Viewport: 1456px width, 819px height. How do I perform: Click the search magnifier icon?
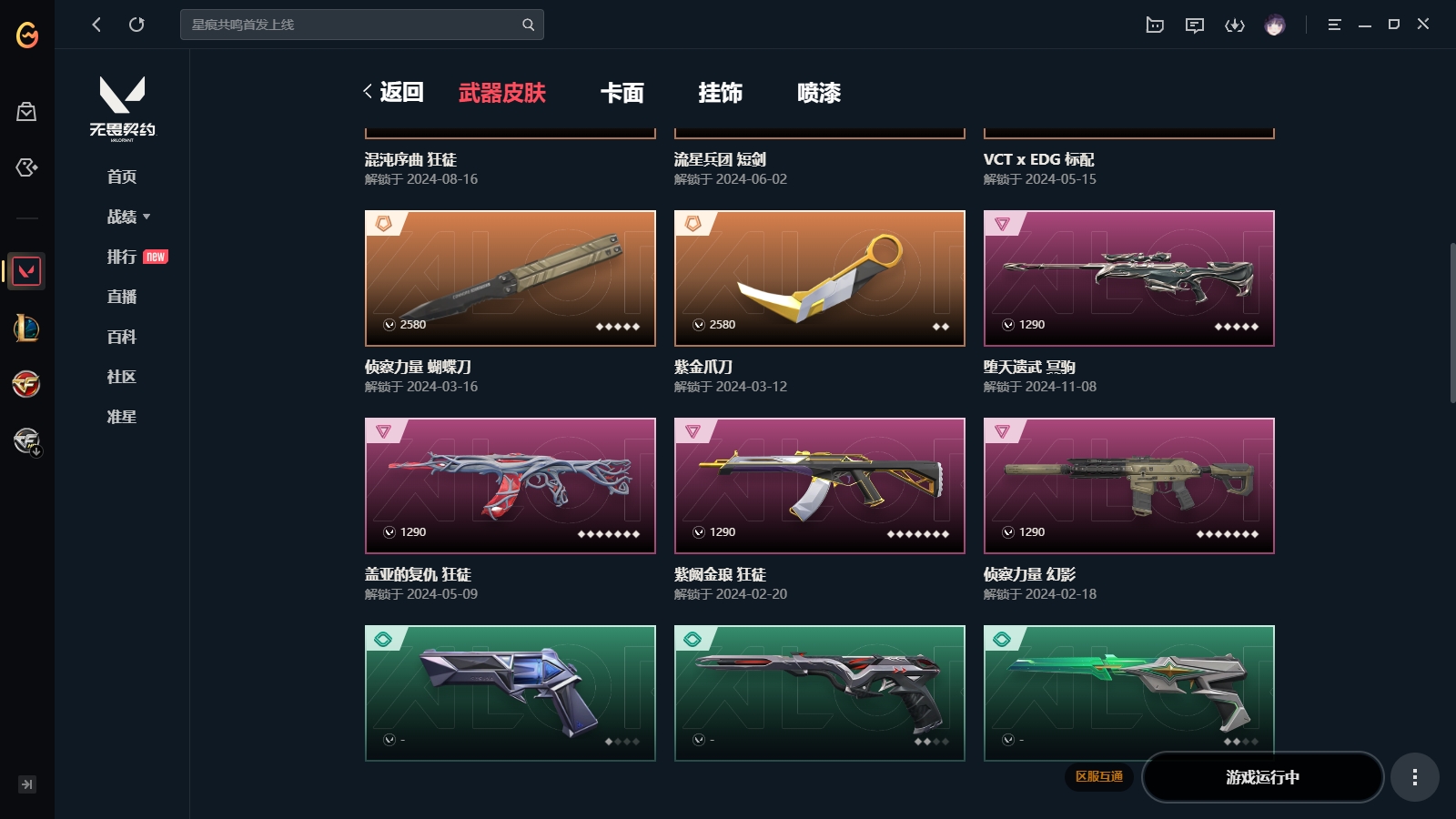pos(528,25)
